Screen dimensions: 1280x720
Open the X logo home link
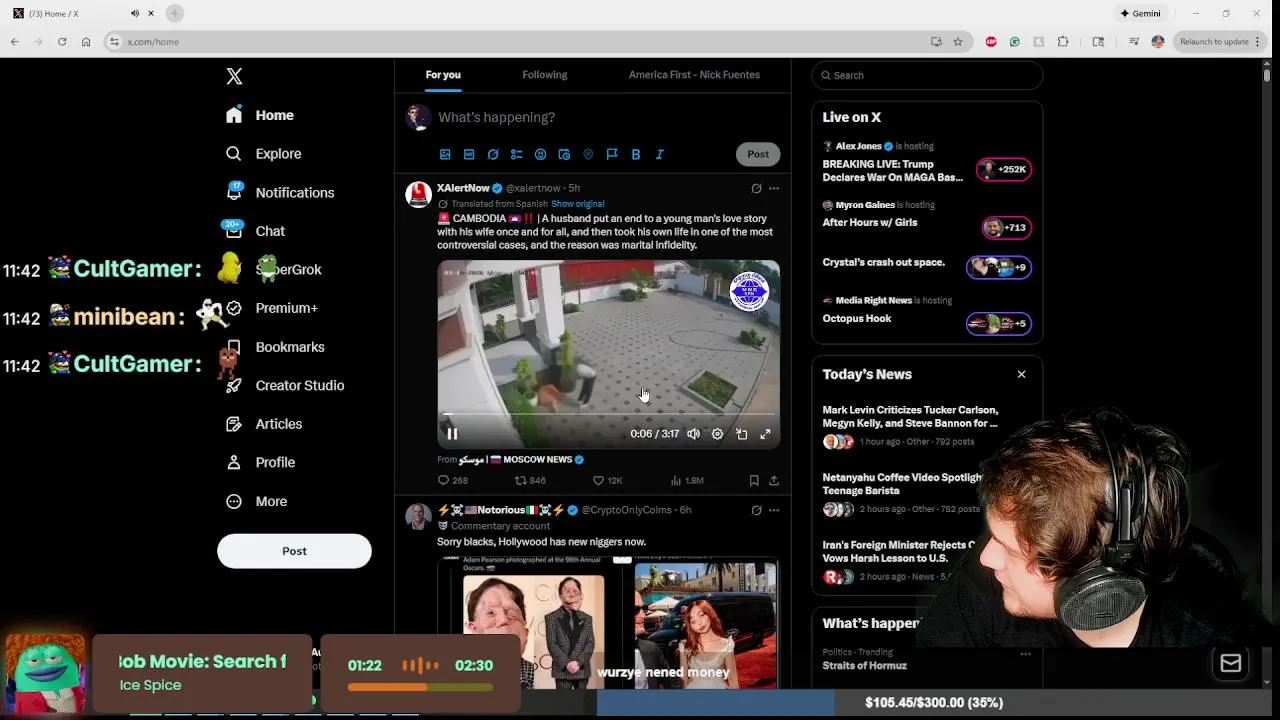click(234, 76)
